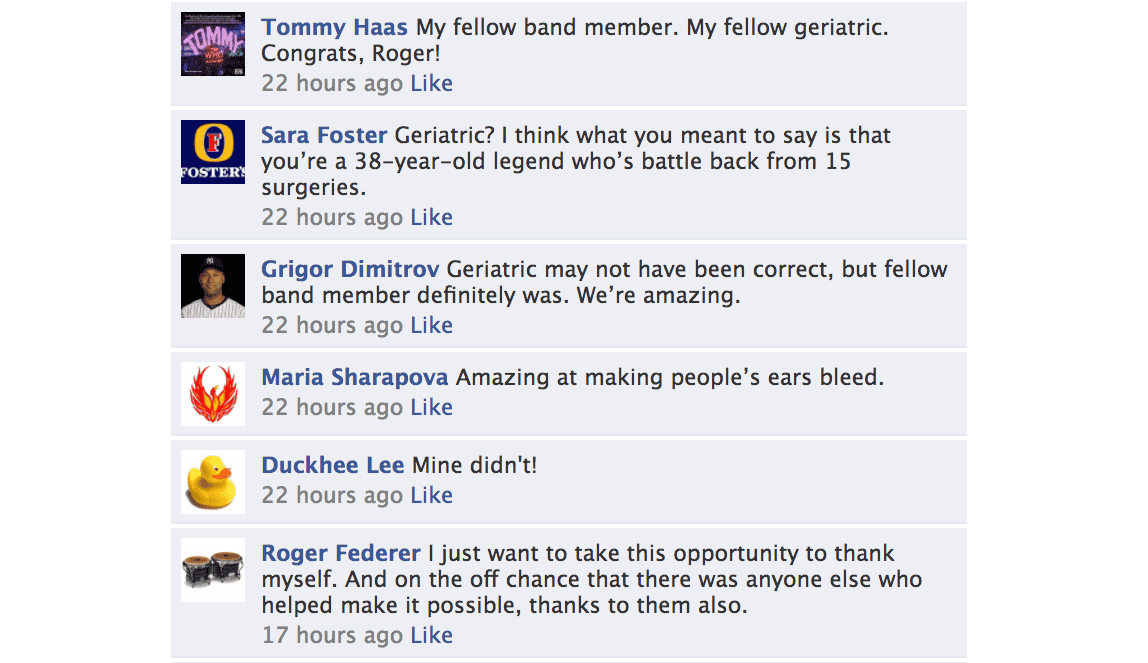Visit Grigor Dimitrov's profile via his name

click(x=350, y=269)
